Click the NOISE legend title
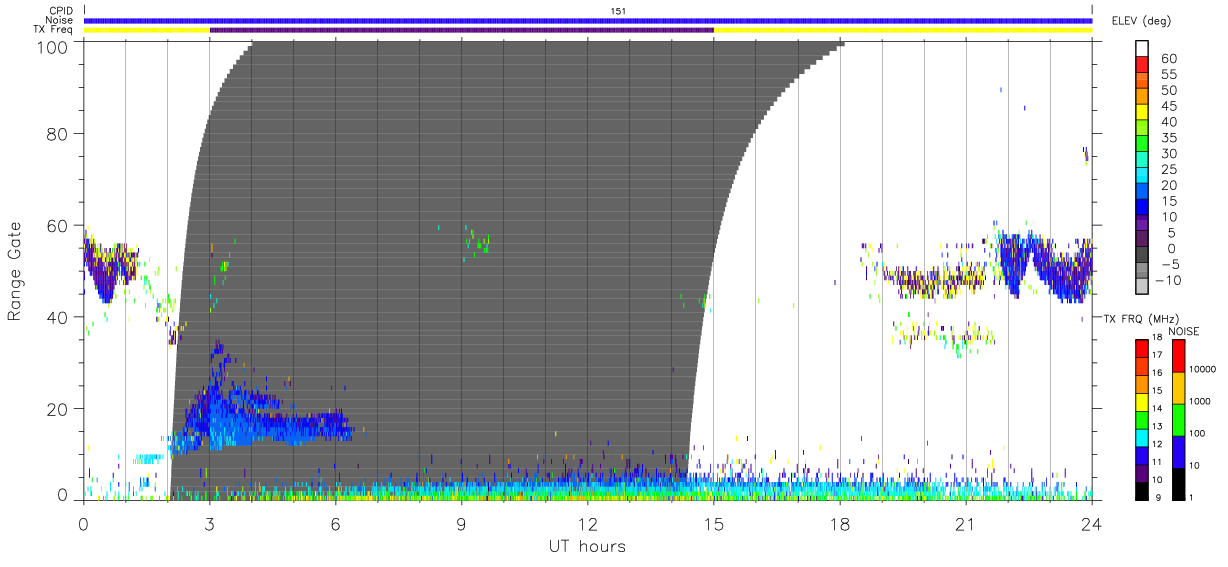 click(1184, 331)
